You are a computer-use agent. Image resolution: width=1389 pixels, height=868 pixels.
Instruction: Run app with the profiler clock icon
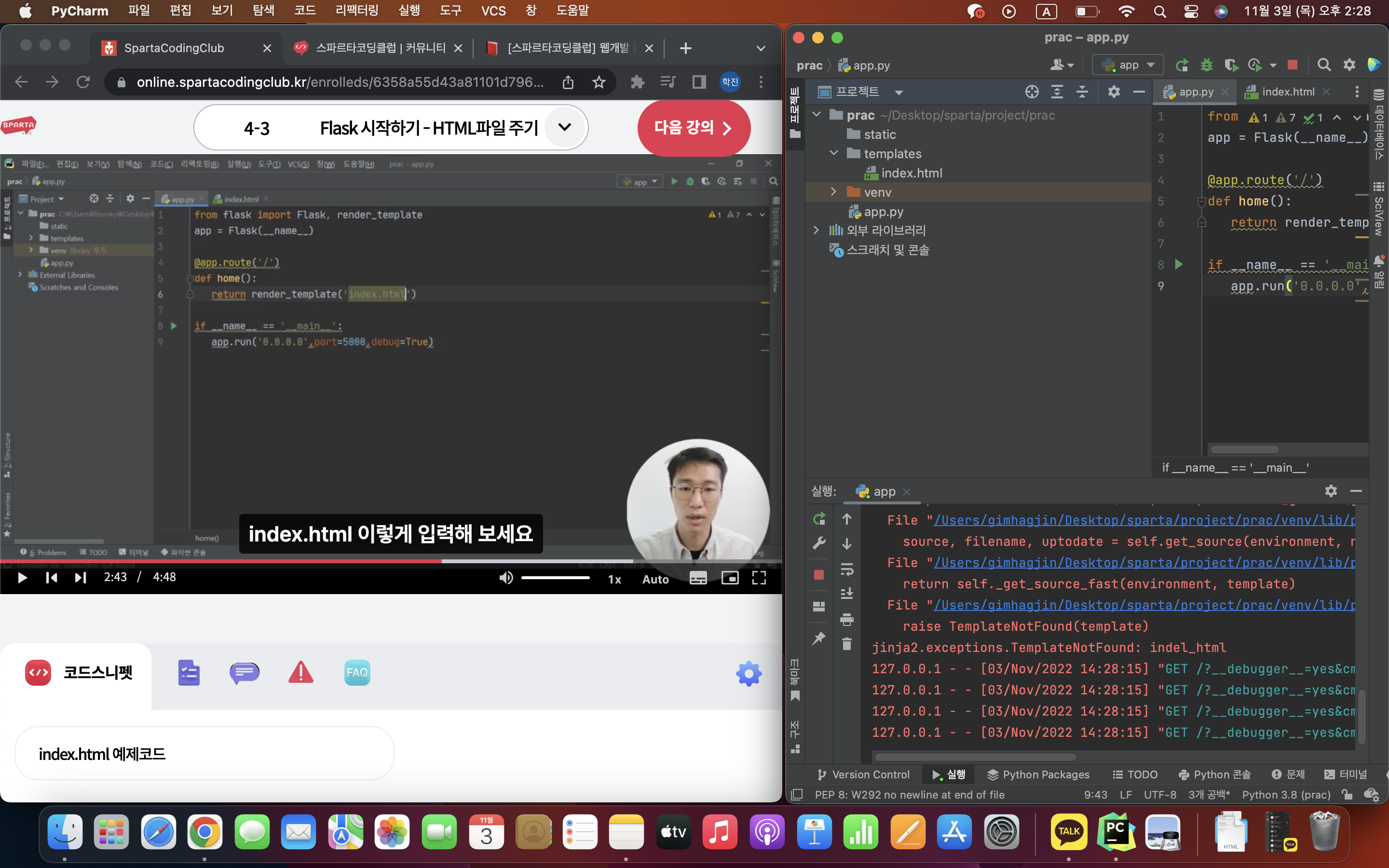(1255, 66)
